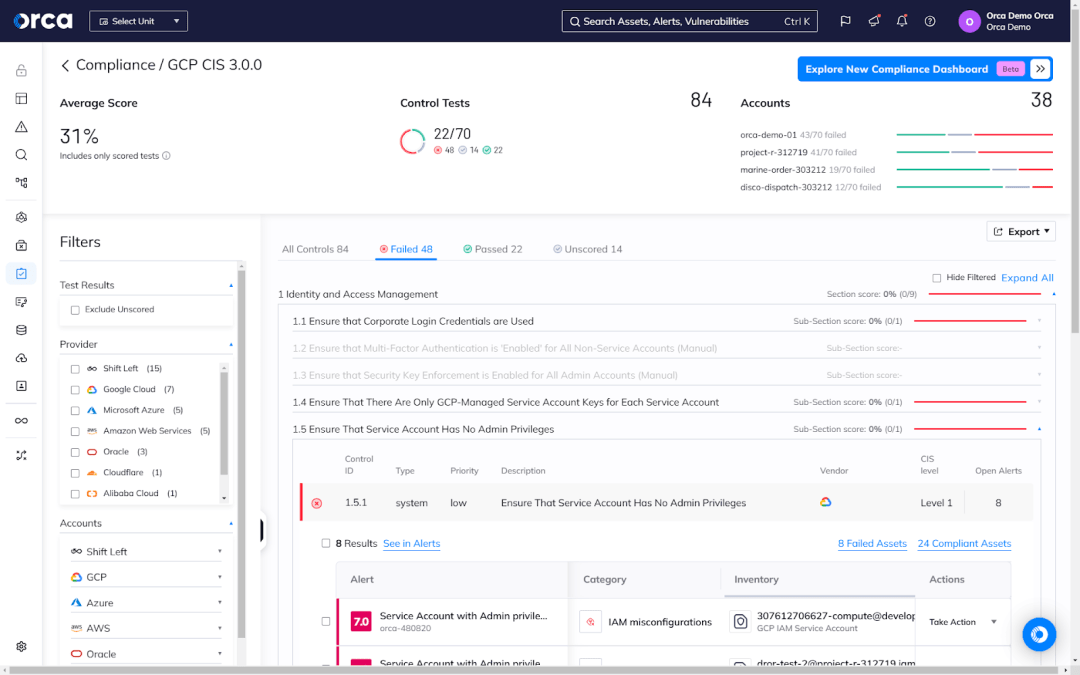Open the database icon in sidebar
1080x675 pixels.
point(21,330)
